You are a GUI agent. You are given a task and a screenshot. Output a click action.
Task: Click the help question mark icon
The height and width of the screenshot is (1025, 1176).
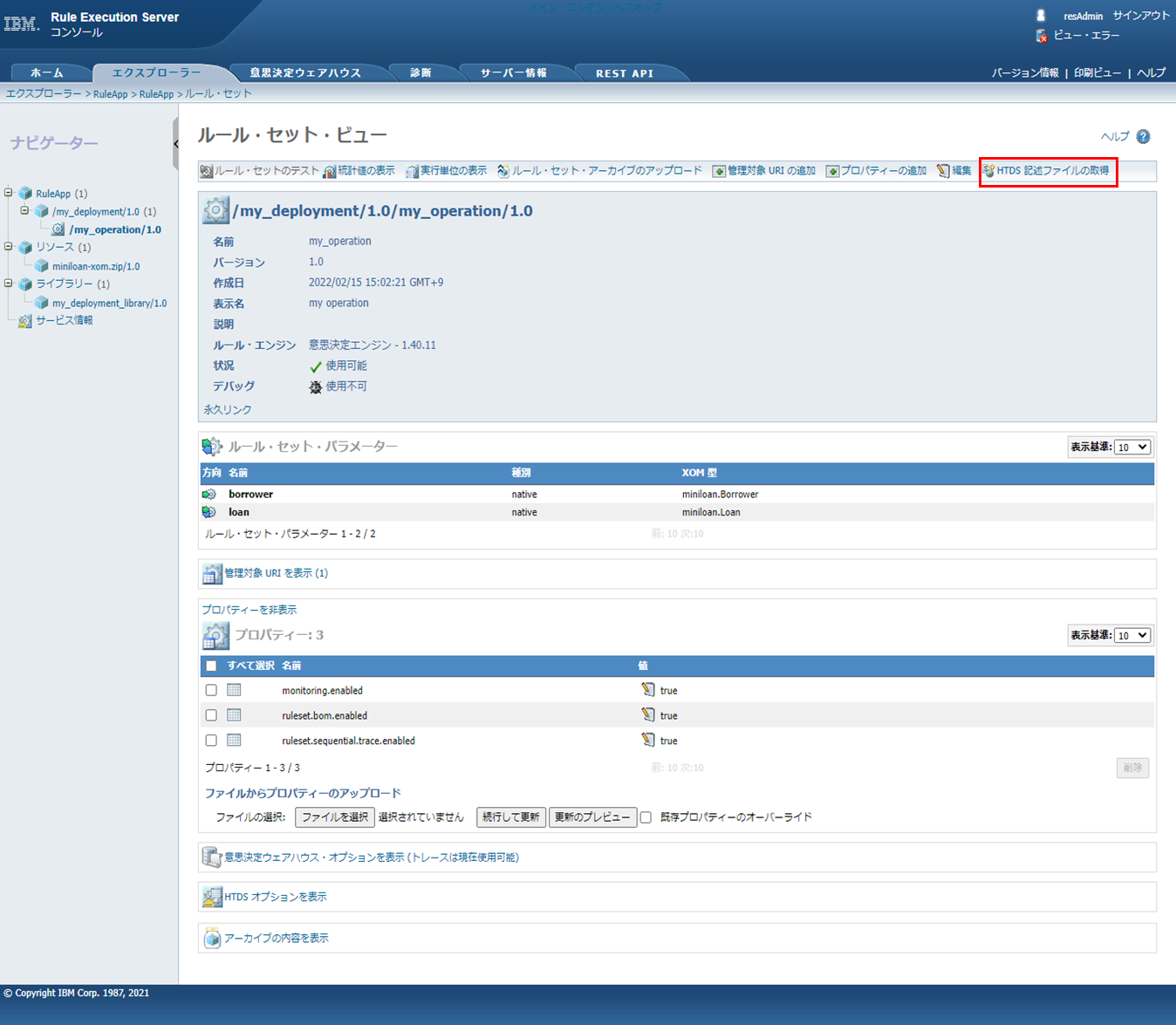click(x=1143, y=136)
